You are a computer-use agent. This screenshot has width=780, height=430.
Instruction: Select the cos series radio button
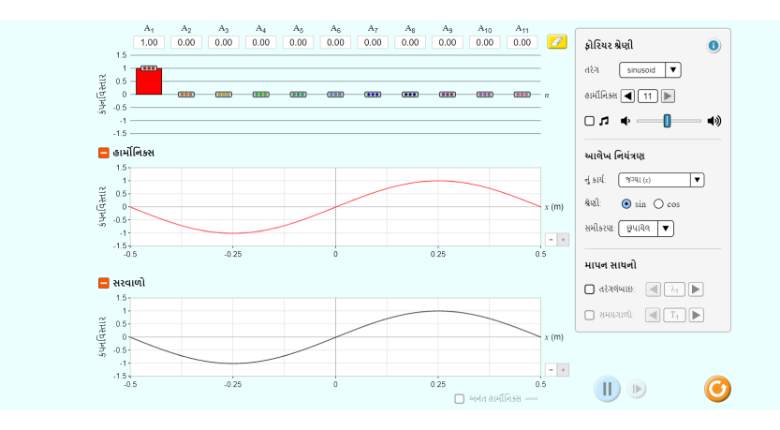pos(658,204)
